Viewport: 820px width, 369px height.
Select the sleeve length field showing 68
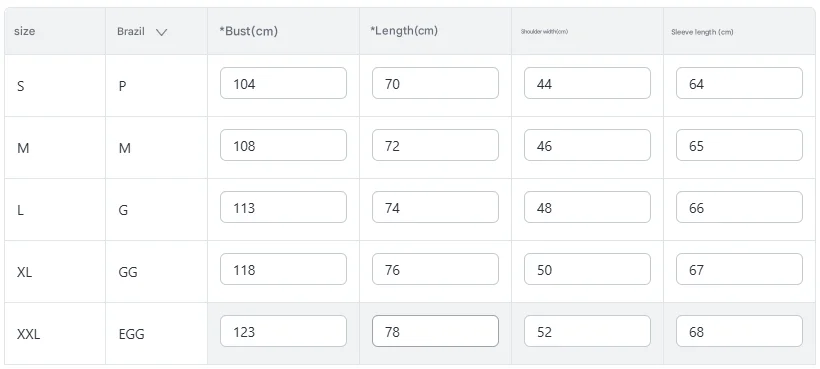(739, 331)
